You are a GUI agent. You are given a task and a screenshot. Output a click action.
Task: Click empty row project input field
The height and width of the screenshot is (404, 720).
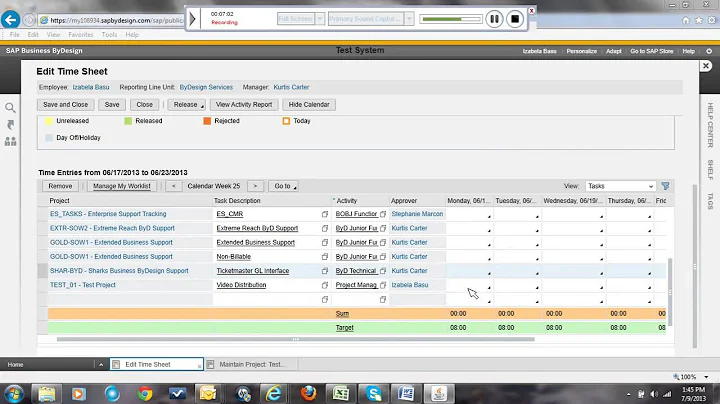click(x=130, y=299)
